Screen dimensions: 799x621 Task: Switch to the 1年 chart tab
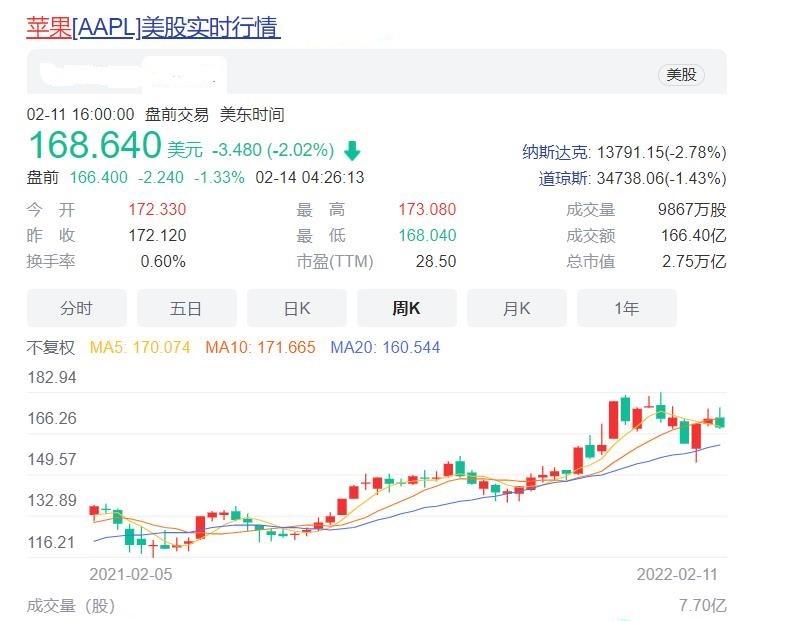tap(627, 308)
